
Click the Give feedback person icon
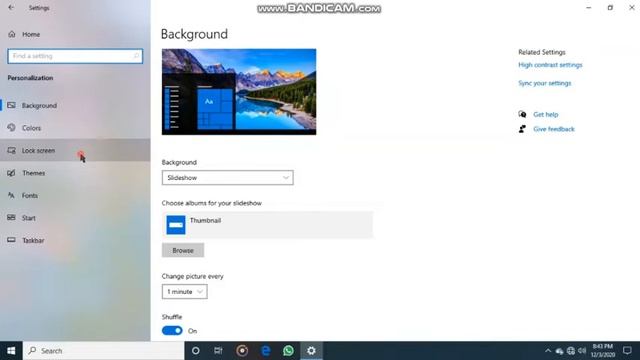click(x=522, y=129)
